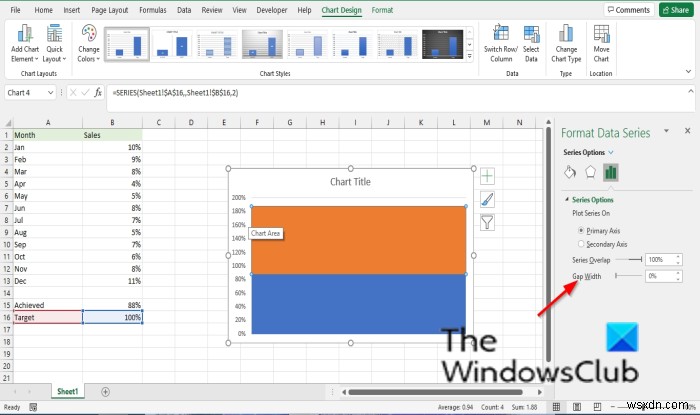Viewport: 700px width, 415px height.
Task: Click the horizontal scrollbar right arrow
Action: coord(540,392)
